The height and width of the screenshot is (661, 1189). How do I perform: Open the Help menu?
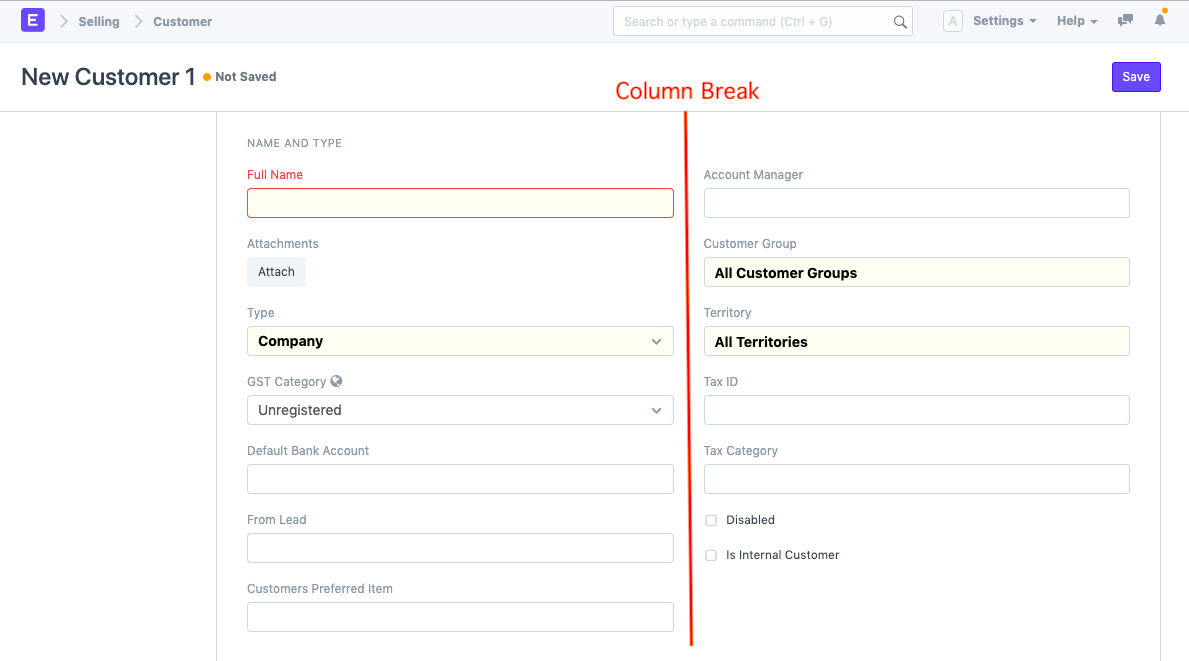tap(1076, 21)
